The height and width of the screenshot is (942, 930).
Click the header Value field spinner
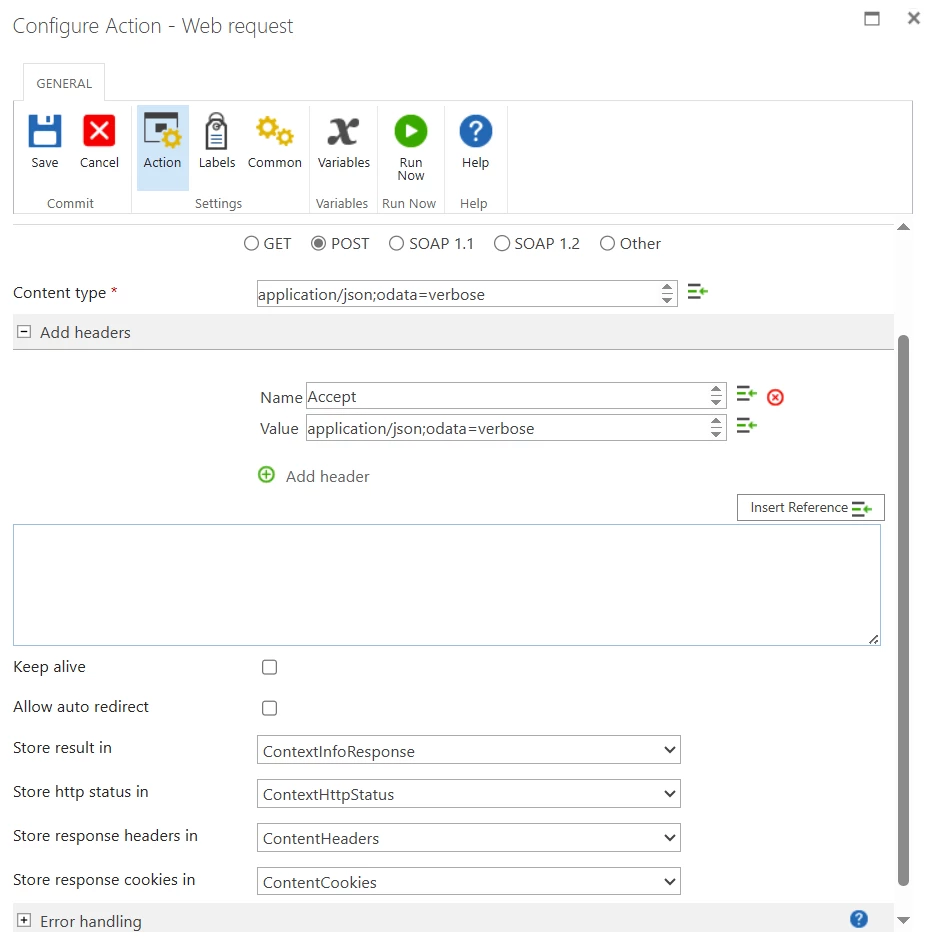716,427
